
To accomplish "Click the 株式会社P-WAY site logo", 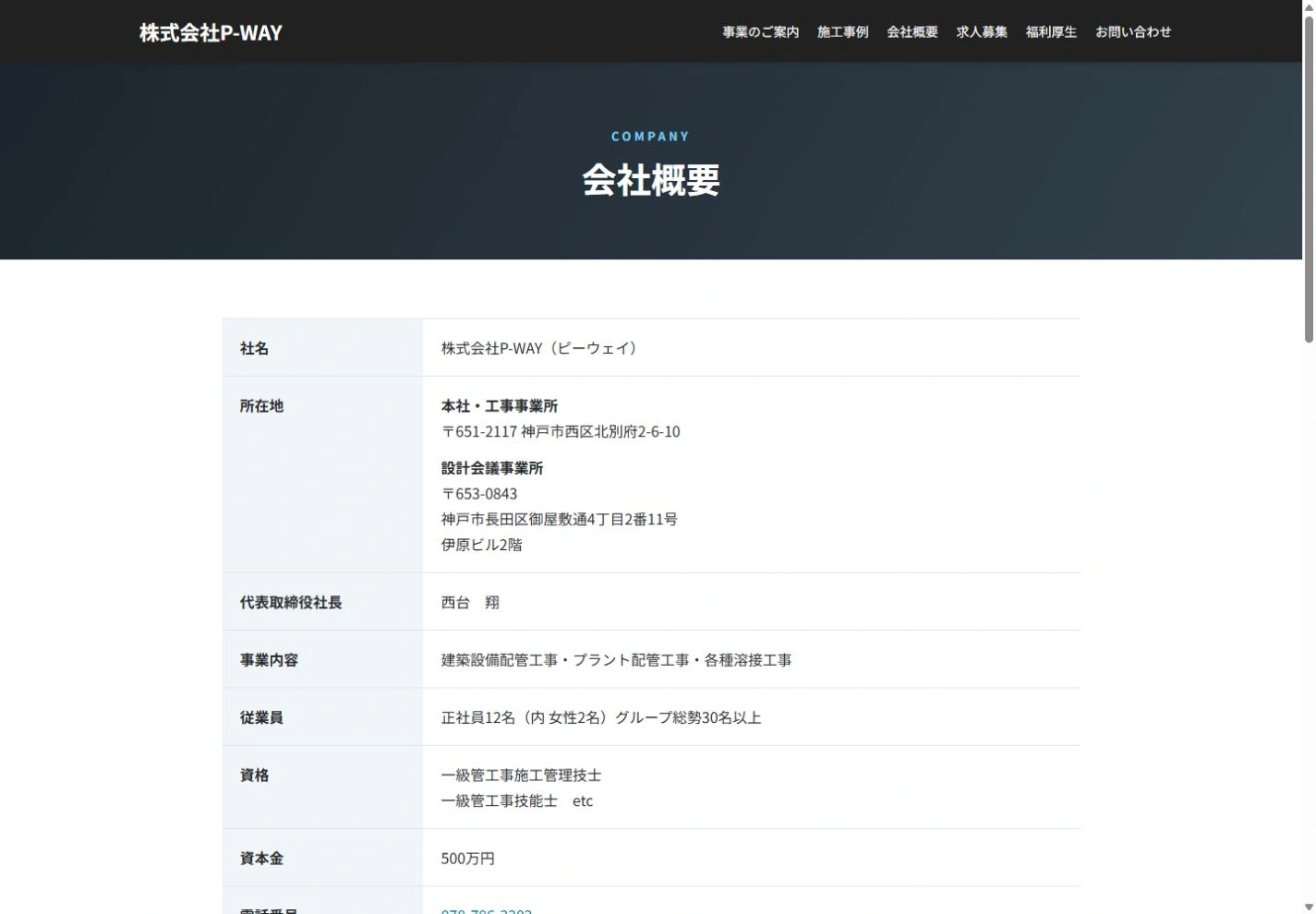I will tap(211, 32).
